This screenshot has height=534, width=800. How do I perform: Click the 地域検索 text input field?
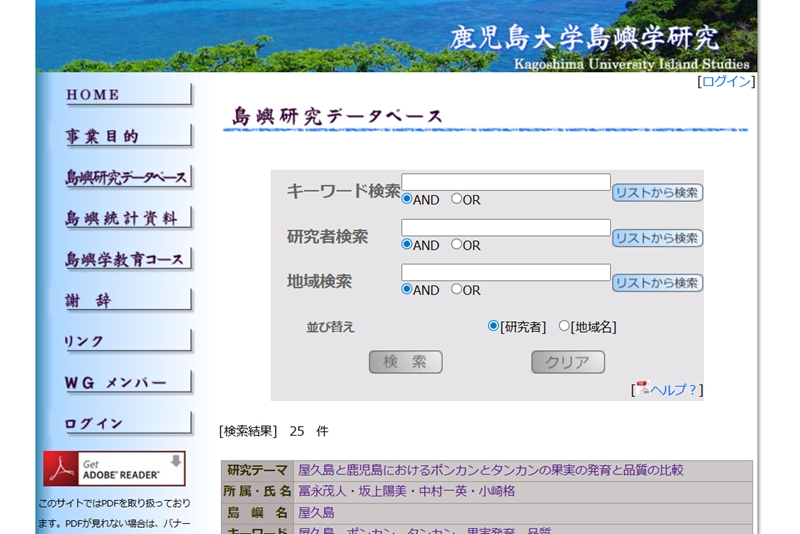coord(505,272)
